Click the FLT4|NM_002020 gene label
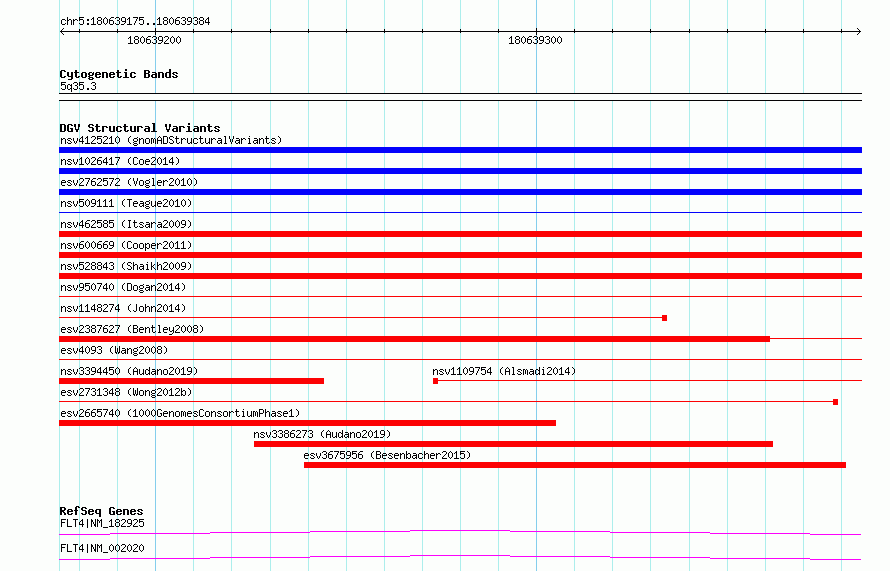Image resolution: width=890 pixels, height=571 pixels. 102,548
